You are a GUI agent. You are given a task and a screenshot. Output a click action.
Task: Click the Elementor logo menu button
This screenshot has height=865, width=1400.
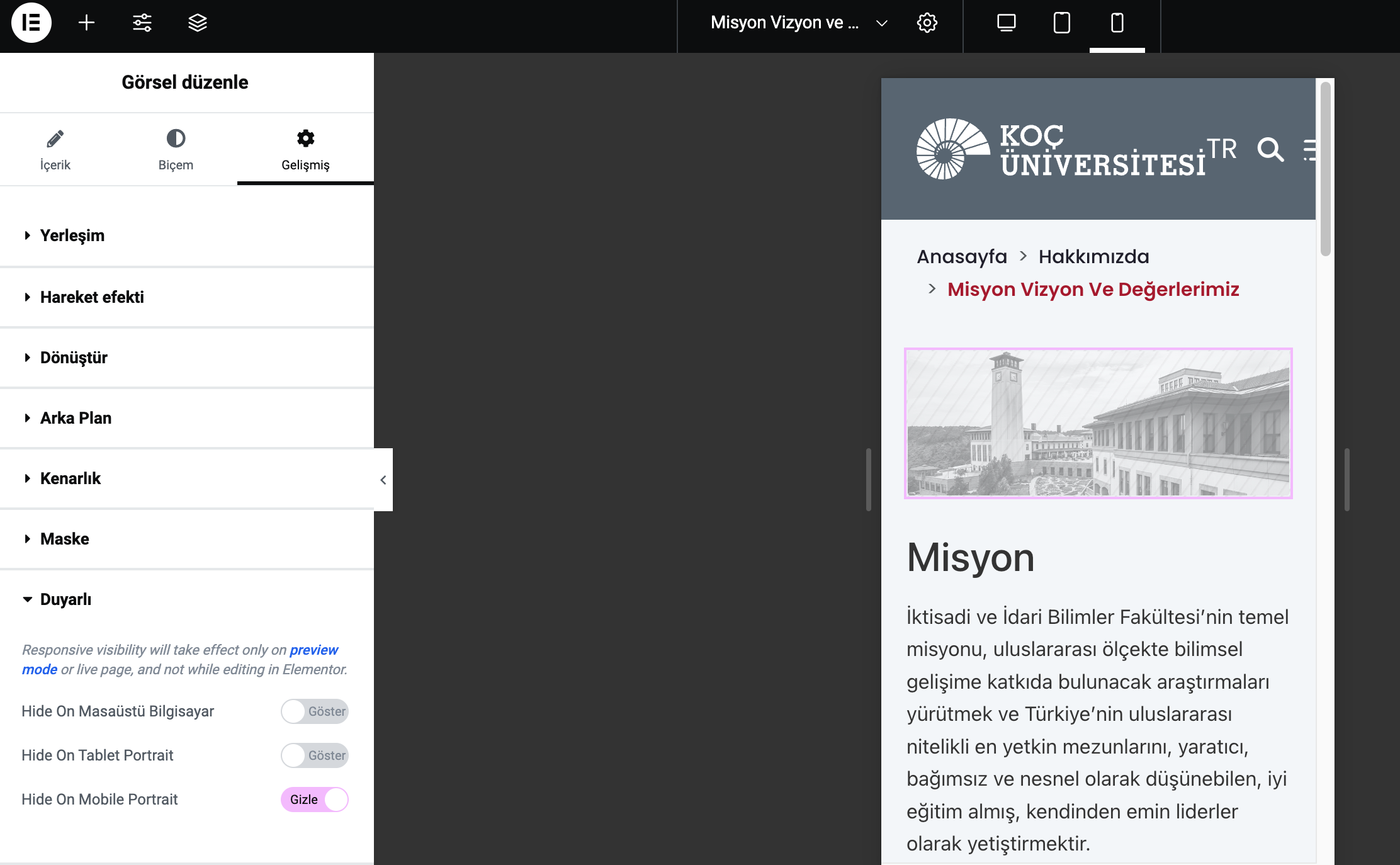[31, 23]
